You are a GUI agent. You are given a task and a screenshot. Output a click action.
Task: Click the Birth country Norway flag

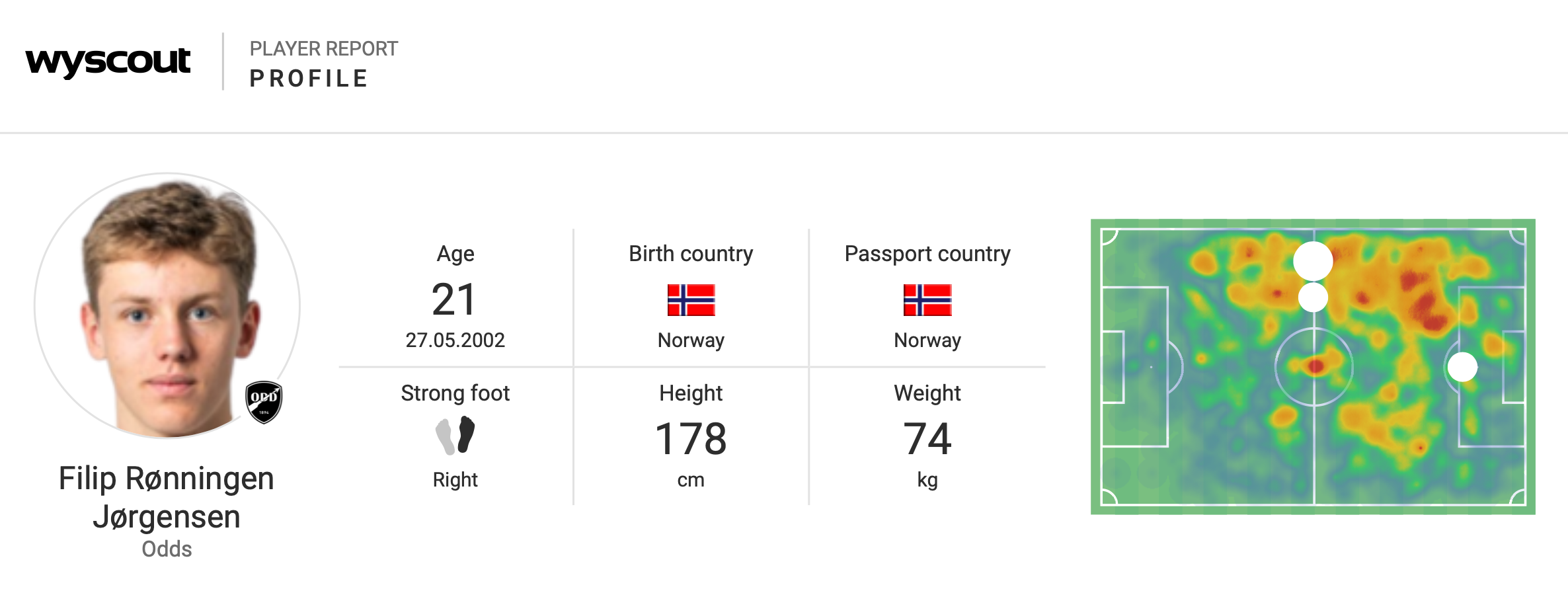tap(691, 300)
